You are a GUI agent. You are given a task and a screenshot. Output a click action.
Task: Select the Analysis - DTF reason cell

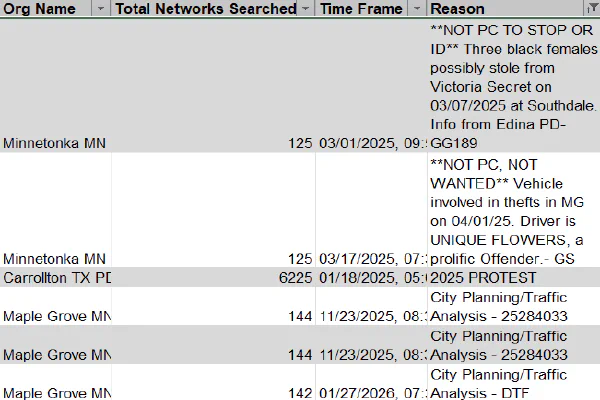pyautogui.click(x=514, y=382)
